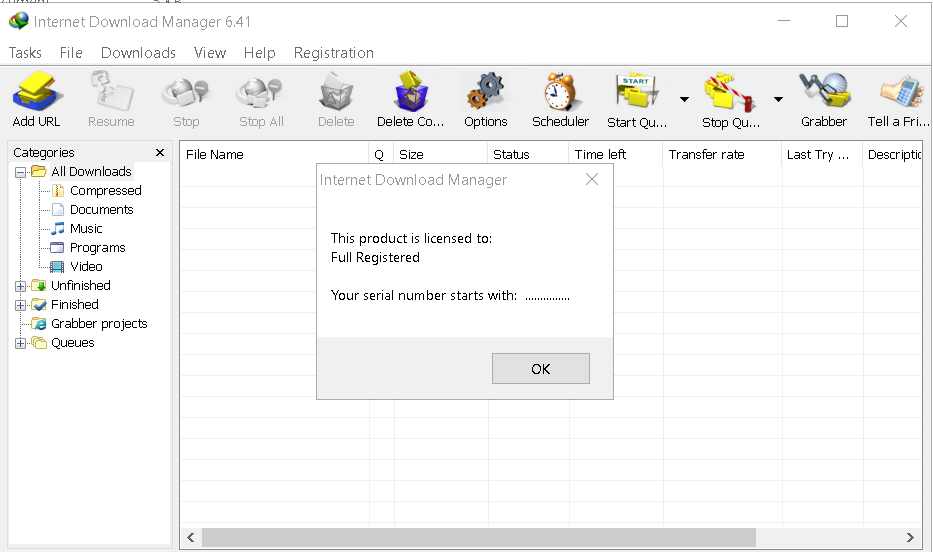Screen dimensions: 933x552
Task: Click the Tell a Friend icon
Action: 901,92
